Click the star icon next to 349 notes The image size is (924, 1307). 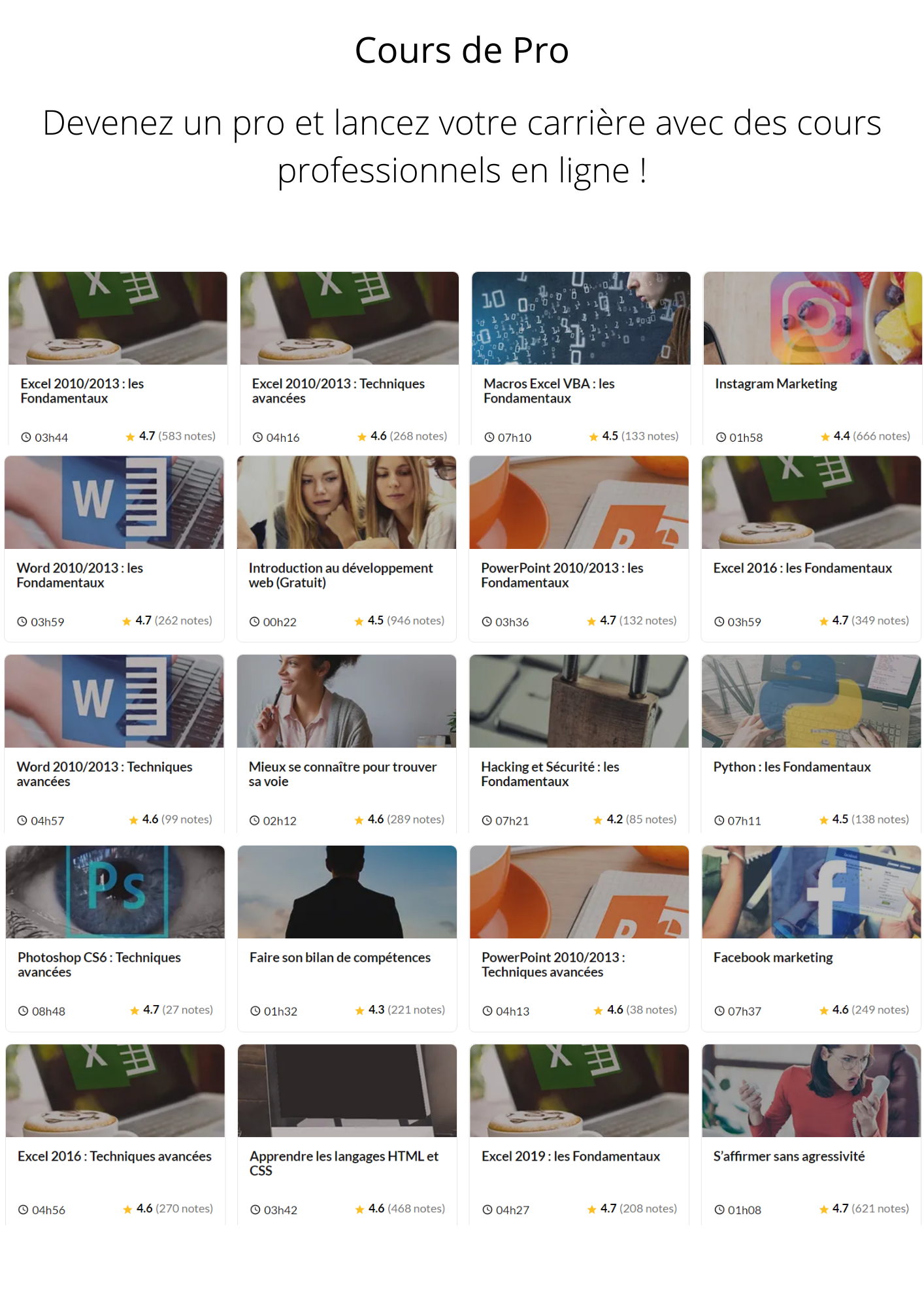point(823,621)
